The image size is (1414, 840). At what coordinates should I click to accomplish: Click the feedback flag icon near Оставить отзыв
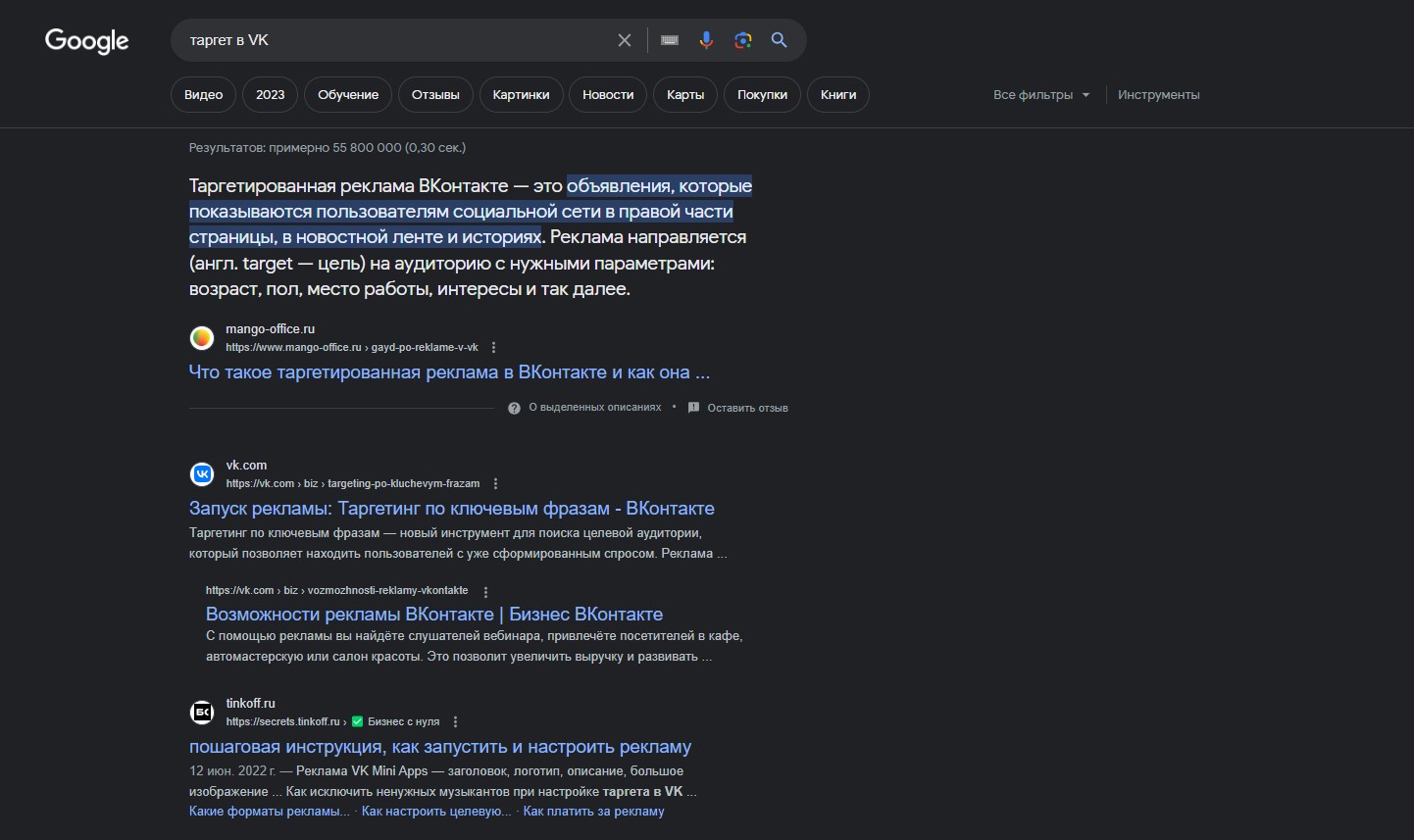[693, 408]
